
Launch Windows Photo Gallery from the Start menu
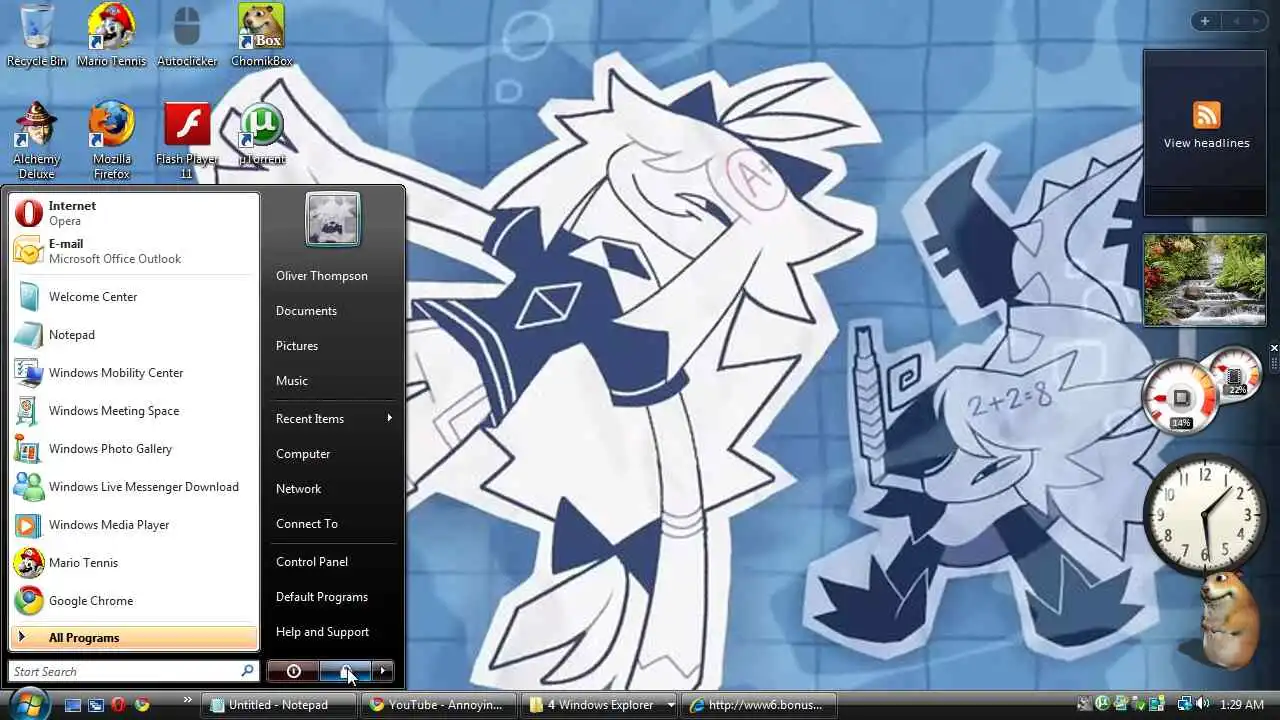(134, 449)
